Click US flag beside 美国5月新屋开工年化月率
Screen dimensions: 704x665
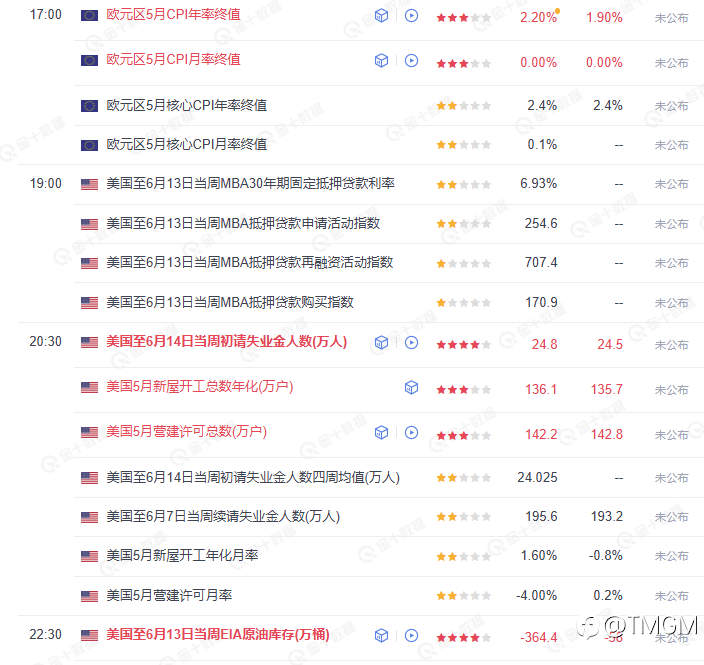pyautogui.click(x=89, y=556)
